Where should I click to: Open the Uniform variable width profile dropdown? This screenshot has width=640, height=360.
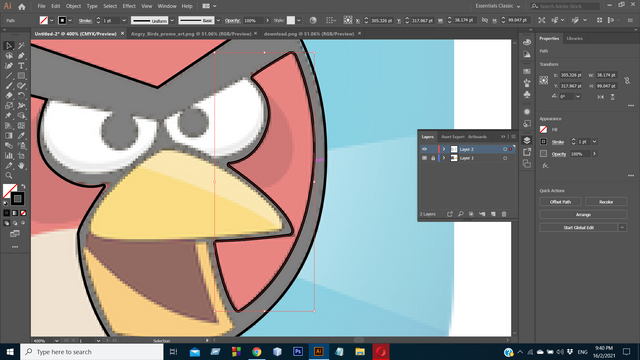172,20
